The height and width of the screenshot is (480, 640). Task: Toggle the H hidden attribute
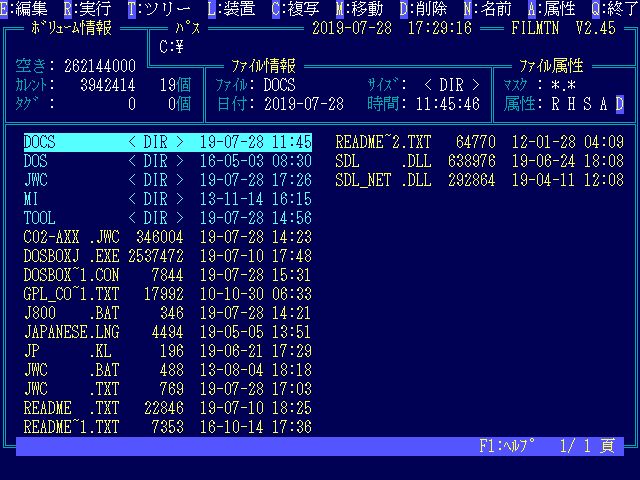tap(572, 103)
